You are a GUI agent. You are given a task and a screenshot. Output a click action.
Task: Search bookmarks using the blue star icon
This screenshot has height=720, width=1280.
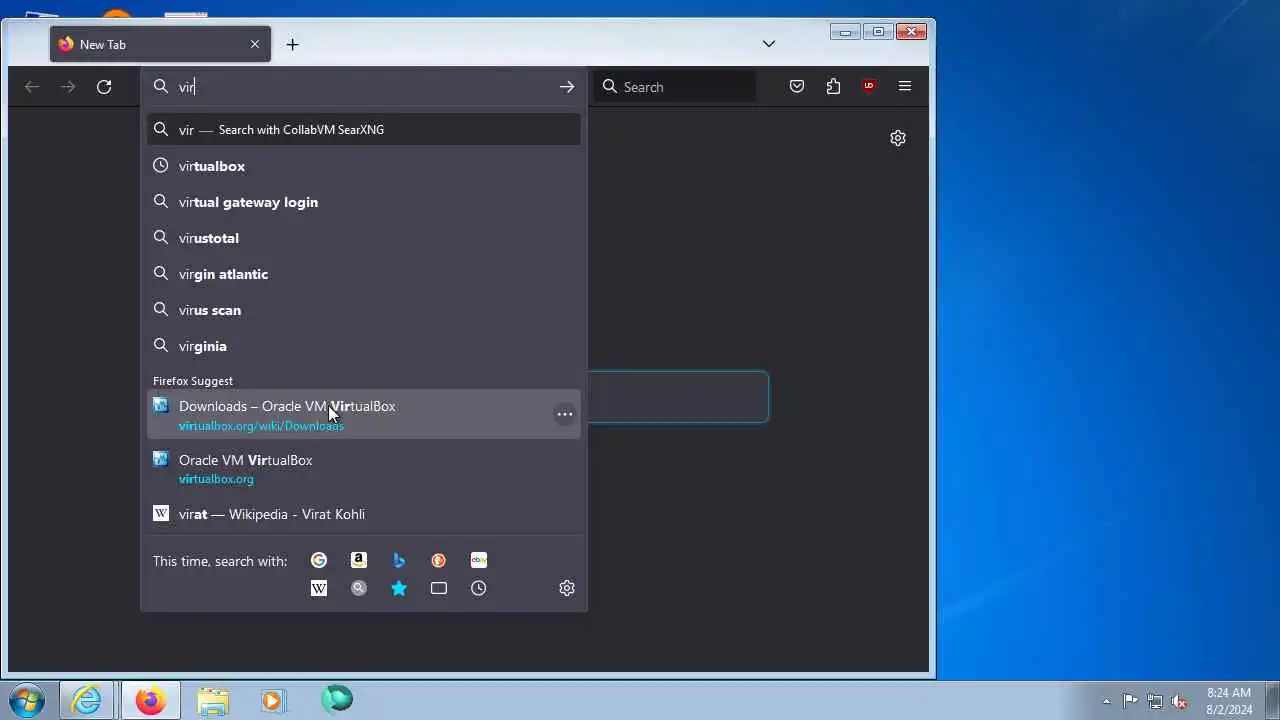tap(399, 588)
